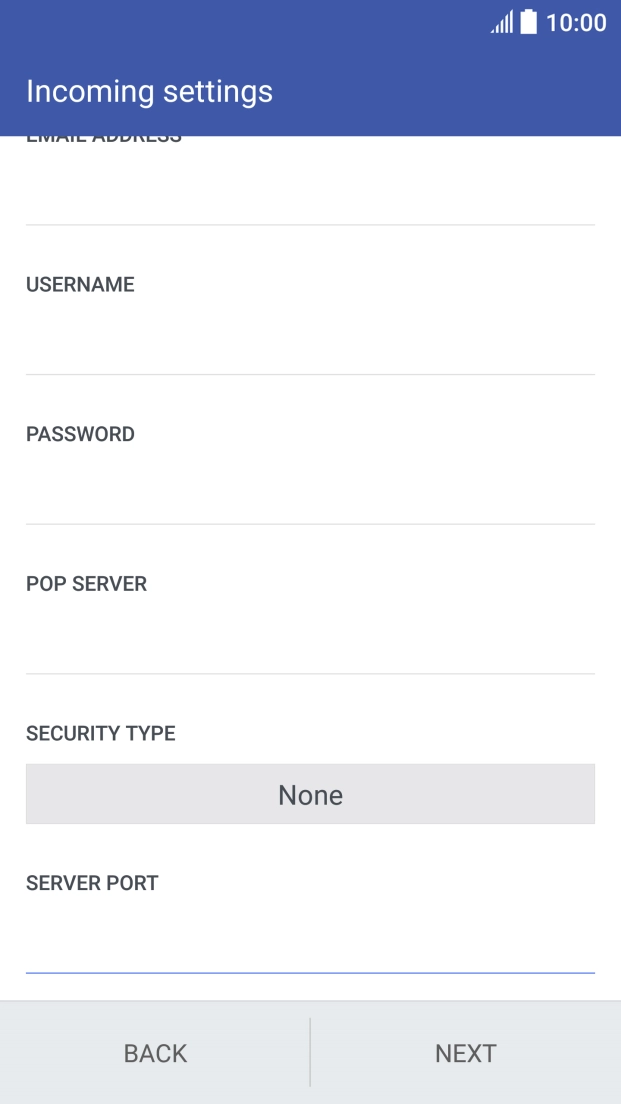
Task: Tap the divider between BACK and NEXT
Action: (x=310, y=1052)
